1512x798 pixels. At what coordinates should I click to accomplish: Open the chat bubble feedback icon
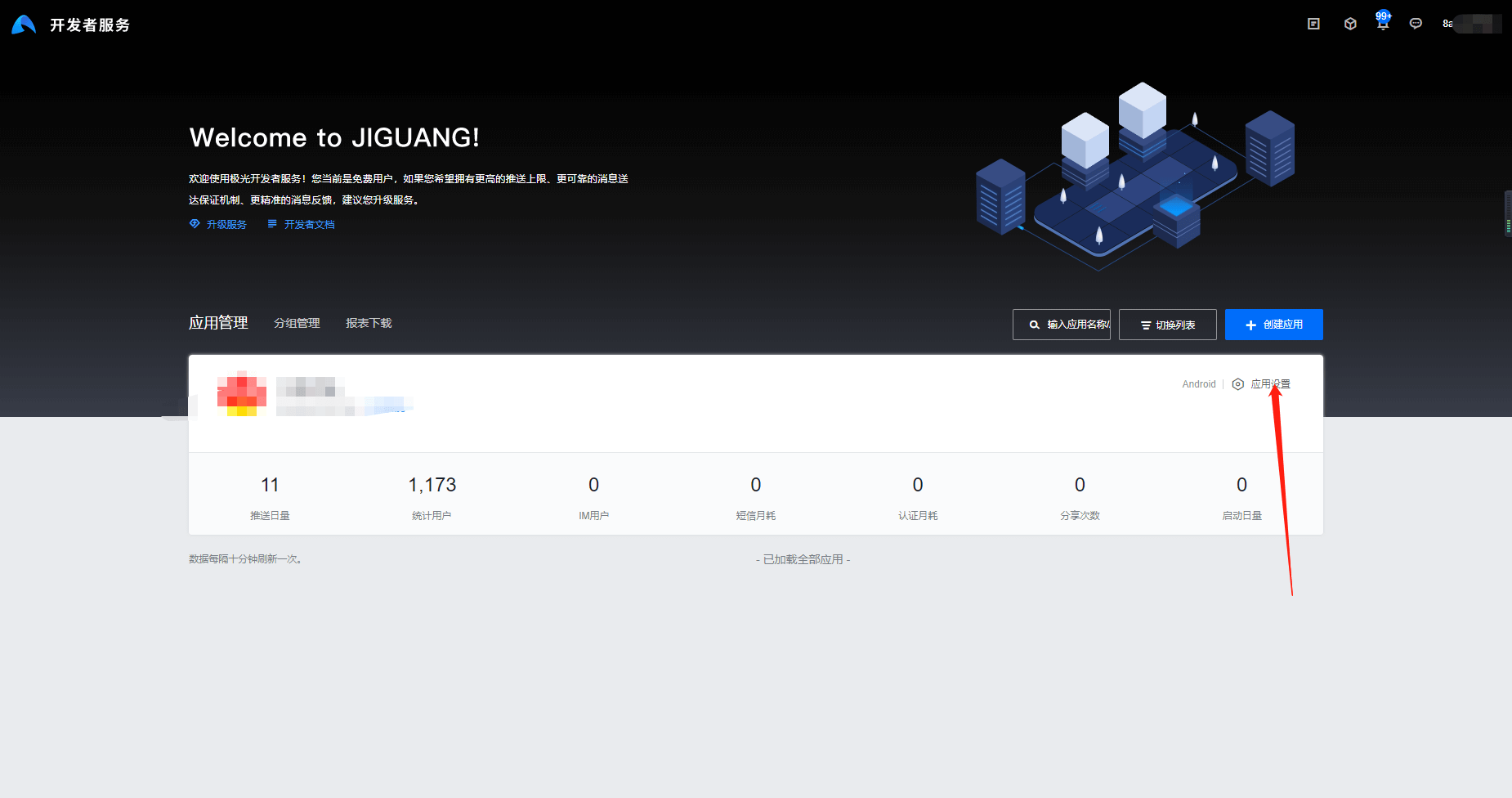point(1416,24)
